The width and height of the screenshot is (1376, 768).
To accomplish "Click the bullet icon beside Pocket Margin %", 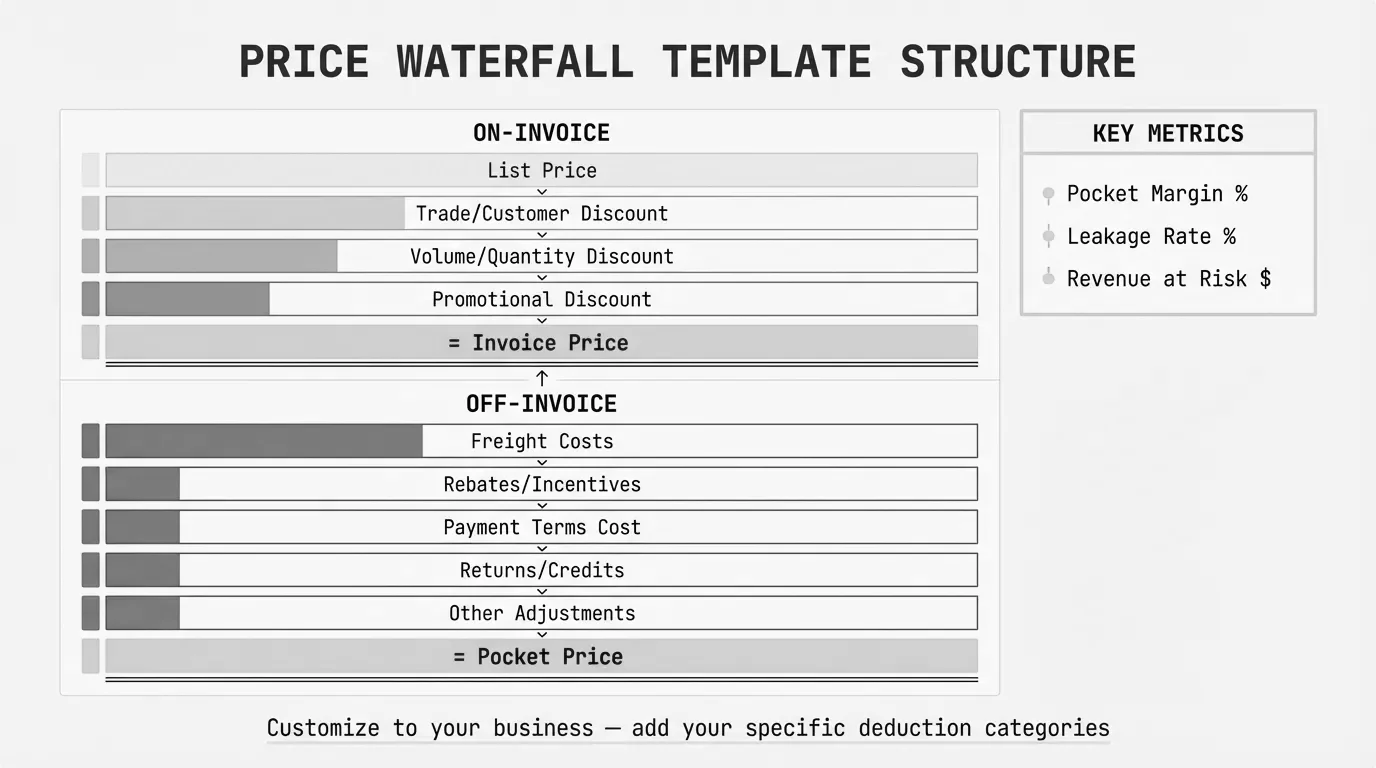I will point(1048,194).
